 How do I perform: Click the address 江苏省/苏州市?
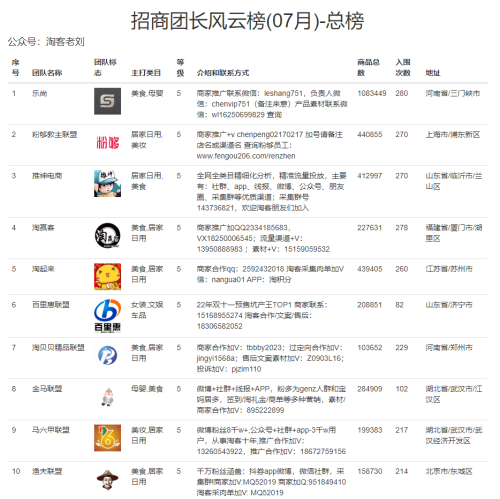(x=449, y=269)
